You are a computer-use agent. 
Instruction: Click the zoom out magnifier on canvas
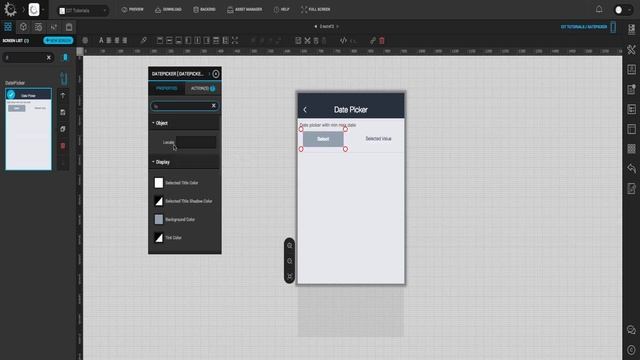pos(289,261)
